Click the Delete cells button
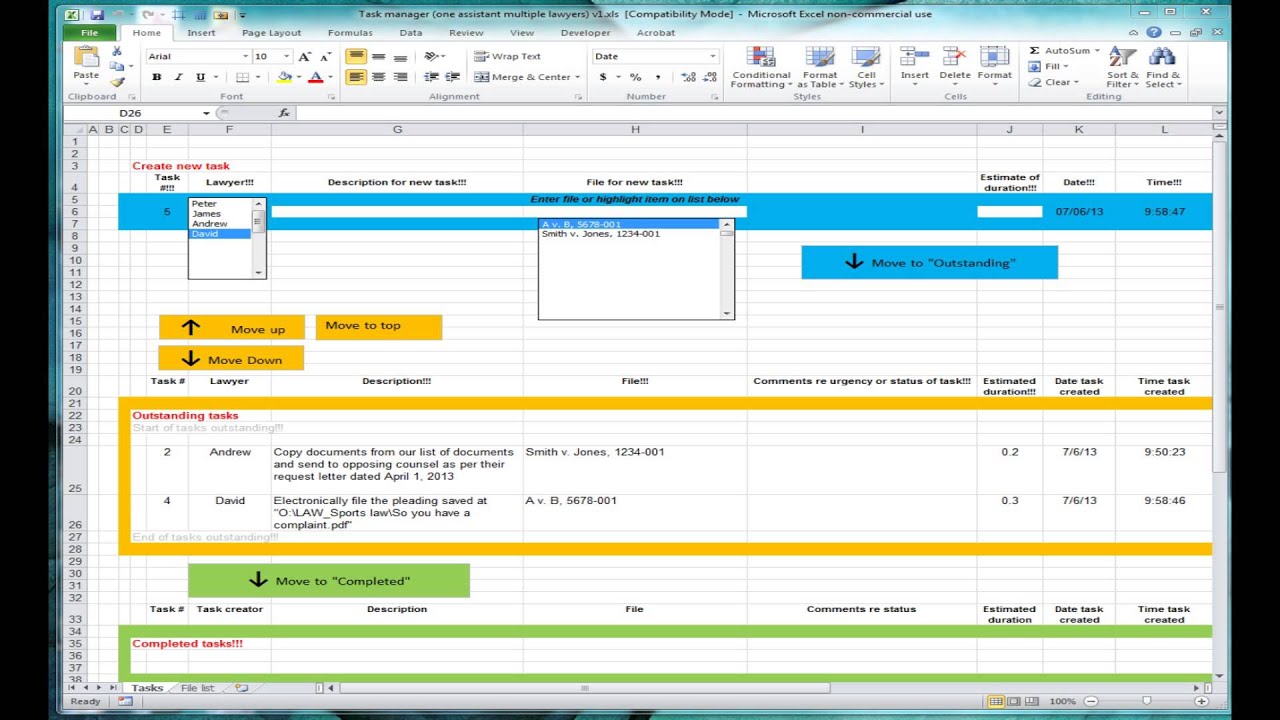The image size is (1280, 720). point(955,68)
